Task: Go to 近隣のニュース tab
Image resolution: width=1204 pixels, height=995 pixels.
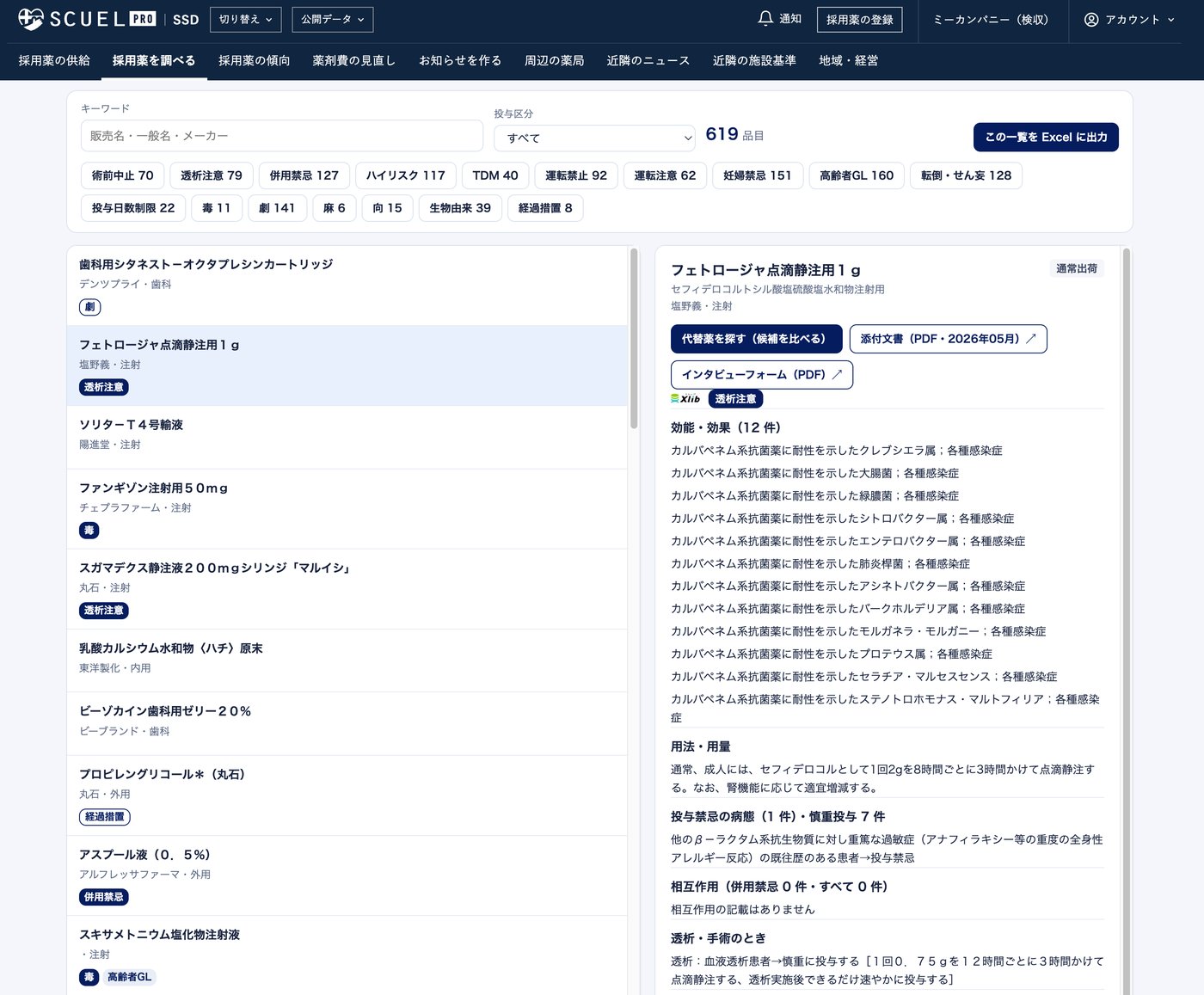Action: [648, 60]
